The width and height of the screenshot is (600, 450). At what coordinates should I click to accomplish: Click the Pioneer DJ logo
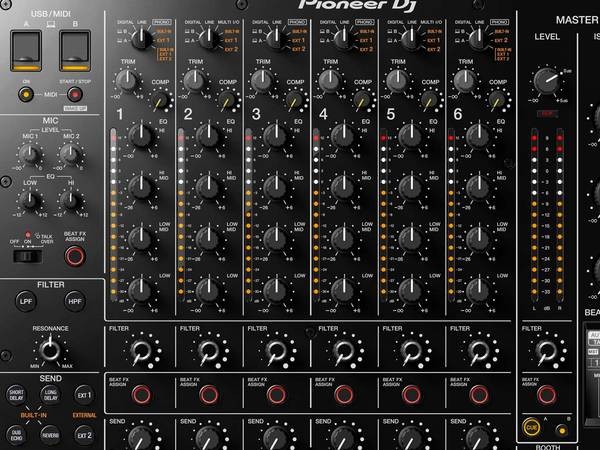point(357,5)
